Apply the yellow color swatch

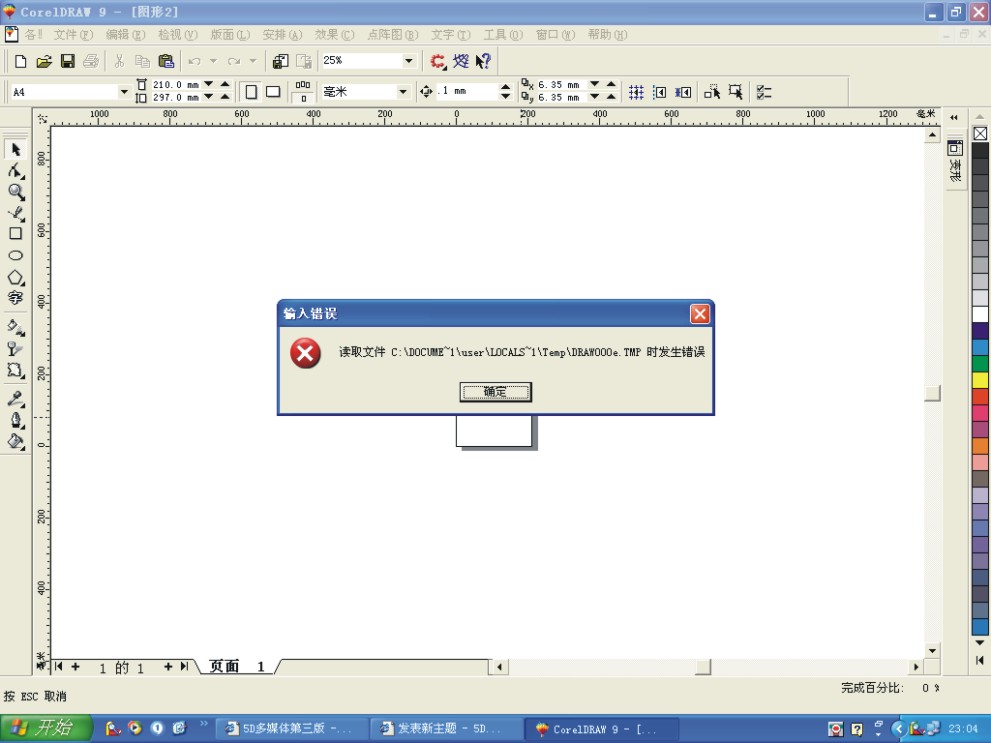980,380
